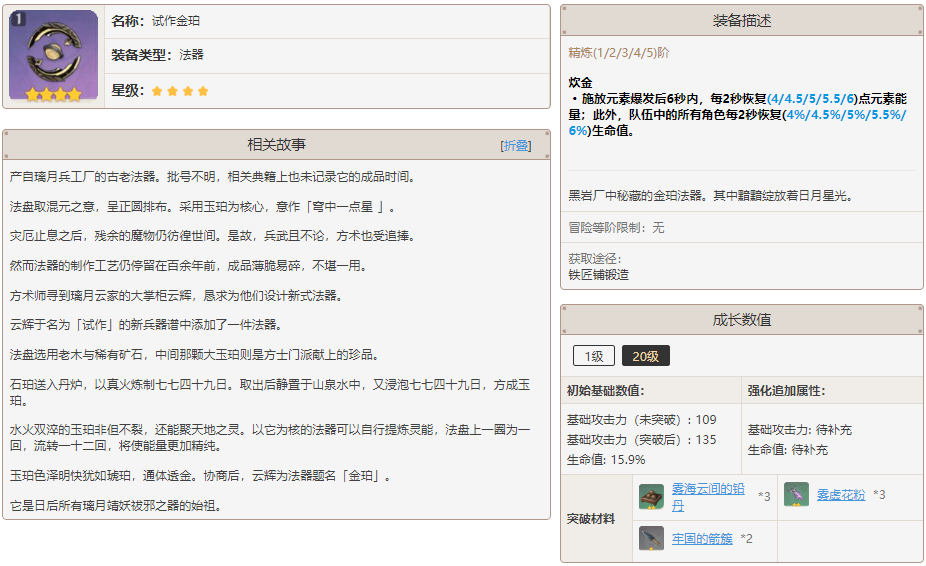Click the story line starting 产自璃月兵工厂
This screenshot has height=566, width=926.
coord(214,177)
